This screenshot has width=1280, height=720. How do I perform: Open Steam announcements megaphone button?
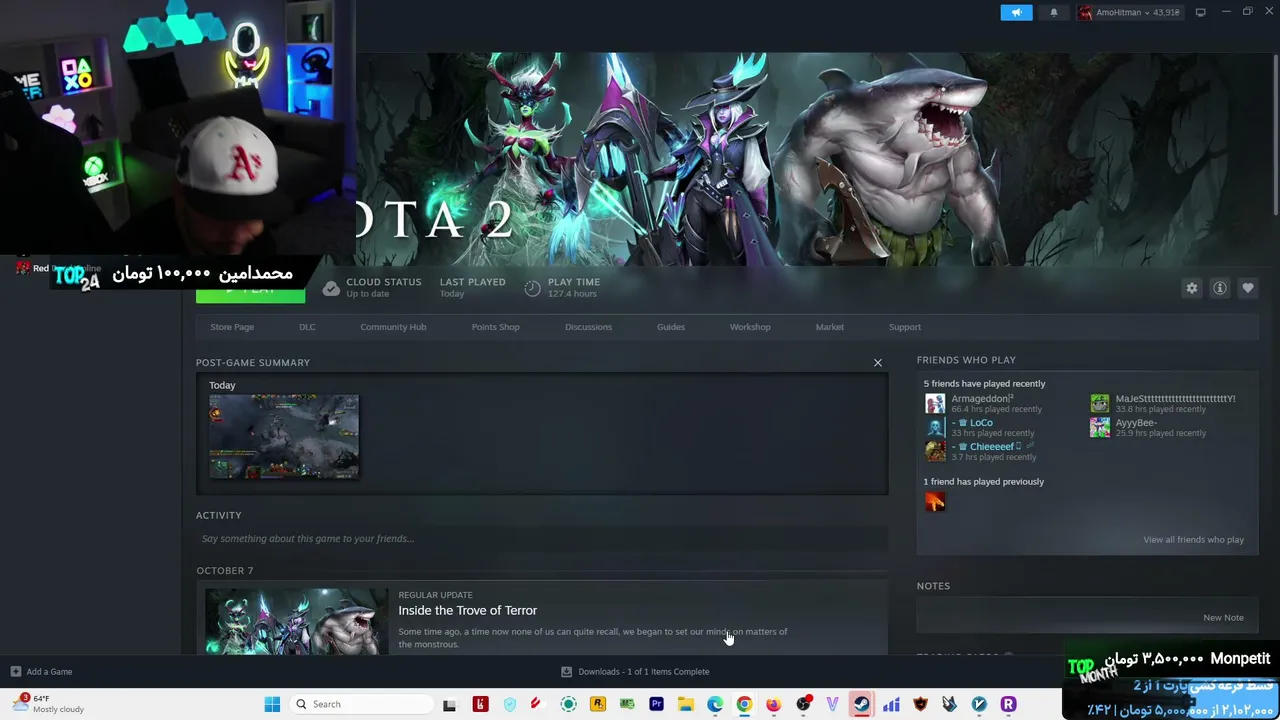click(1016, 12)
